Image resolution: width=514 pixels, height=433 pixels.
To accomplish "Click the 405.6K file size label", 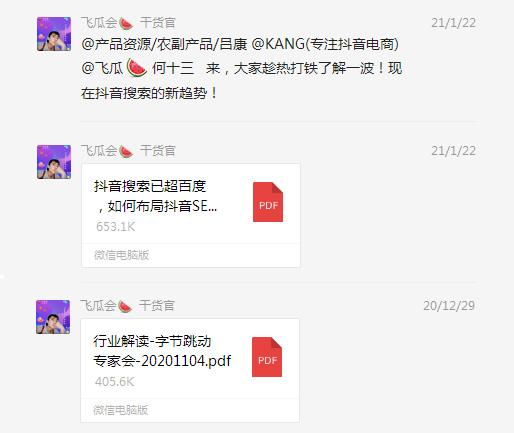I will 114,382.
